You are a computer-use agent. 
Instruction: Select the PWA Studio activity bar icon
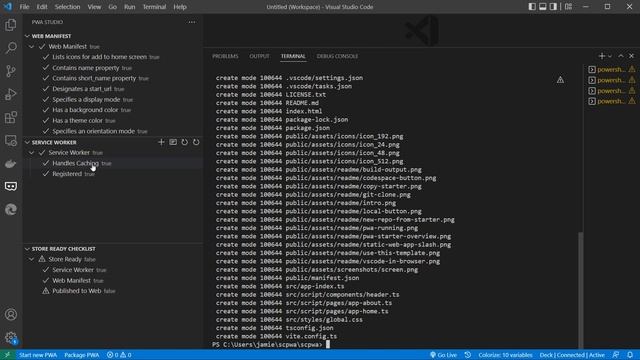click(x=11, y=187)
